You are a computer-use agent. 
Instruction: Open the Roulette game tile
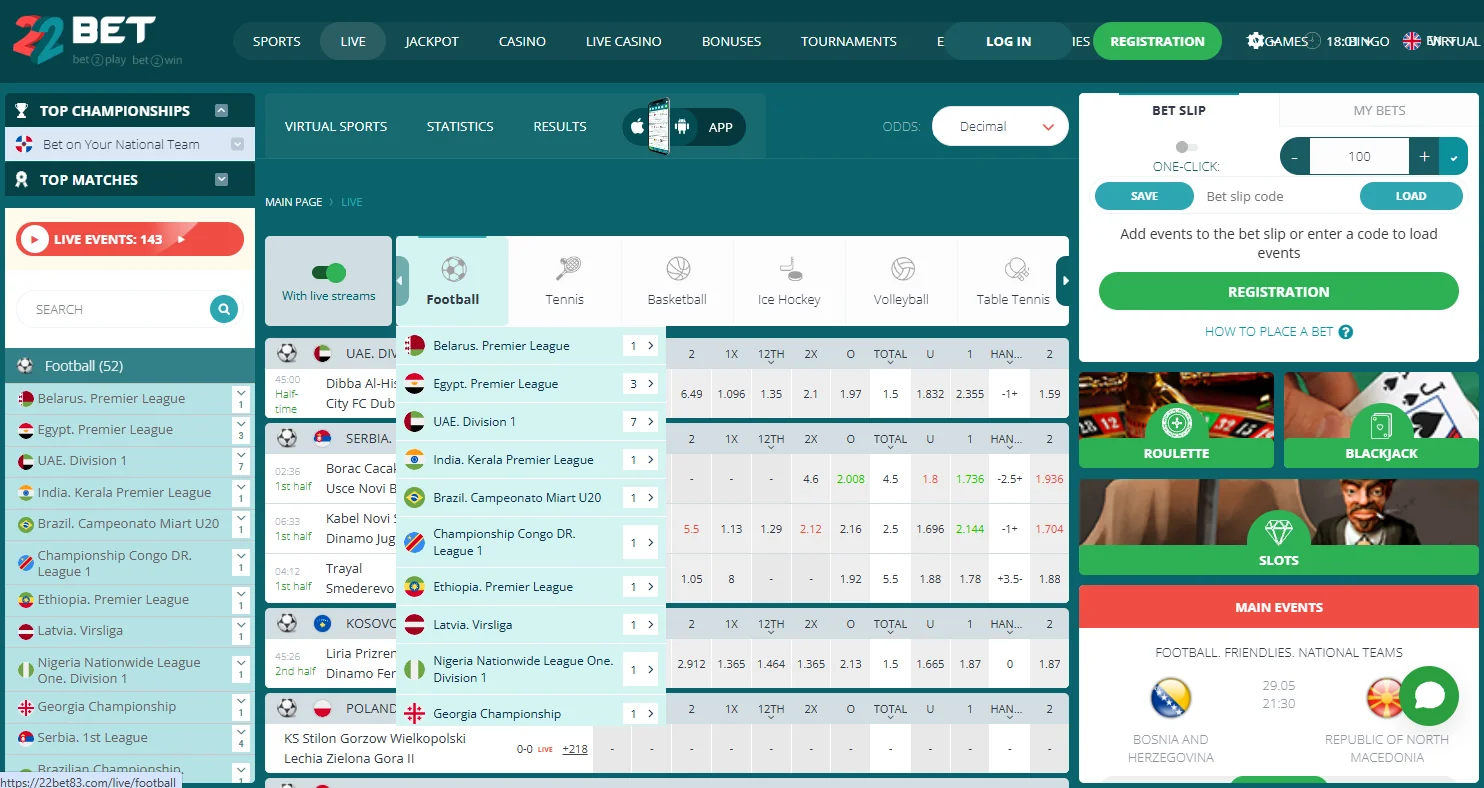click(x=1176, y=420)
